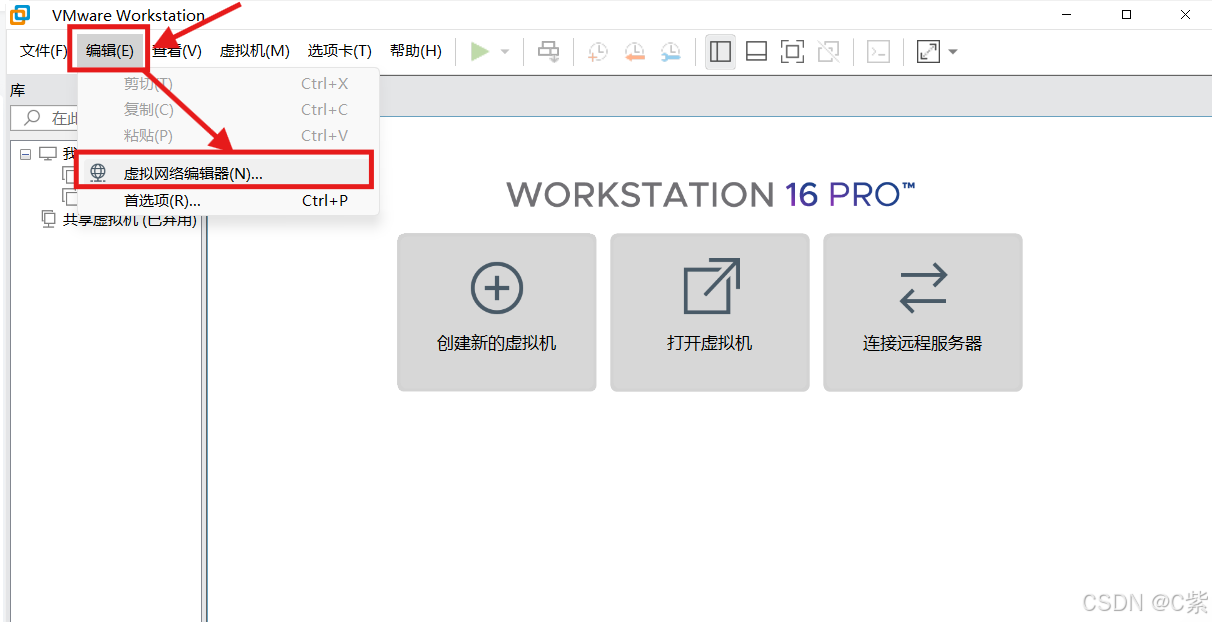
Task: Minimize the VMware Workstation window
Action: (1069, 15)
